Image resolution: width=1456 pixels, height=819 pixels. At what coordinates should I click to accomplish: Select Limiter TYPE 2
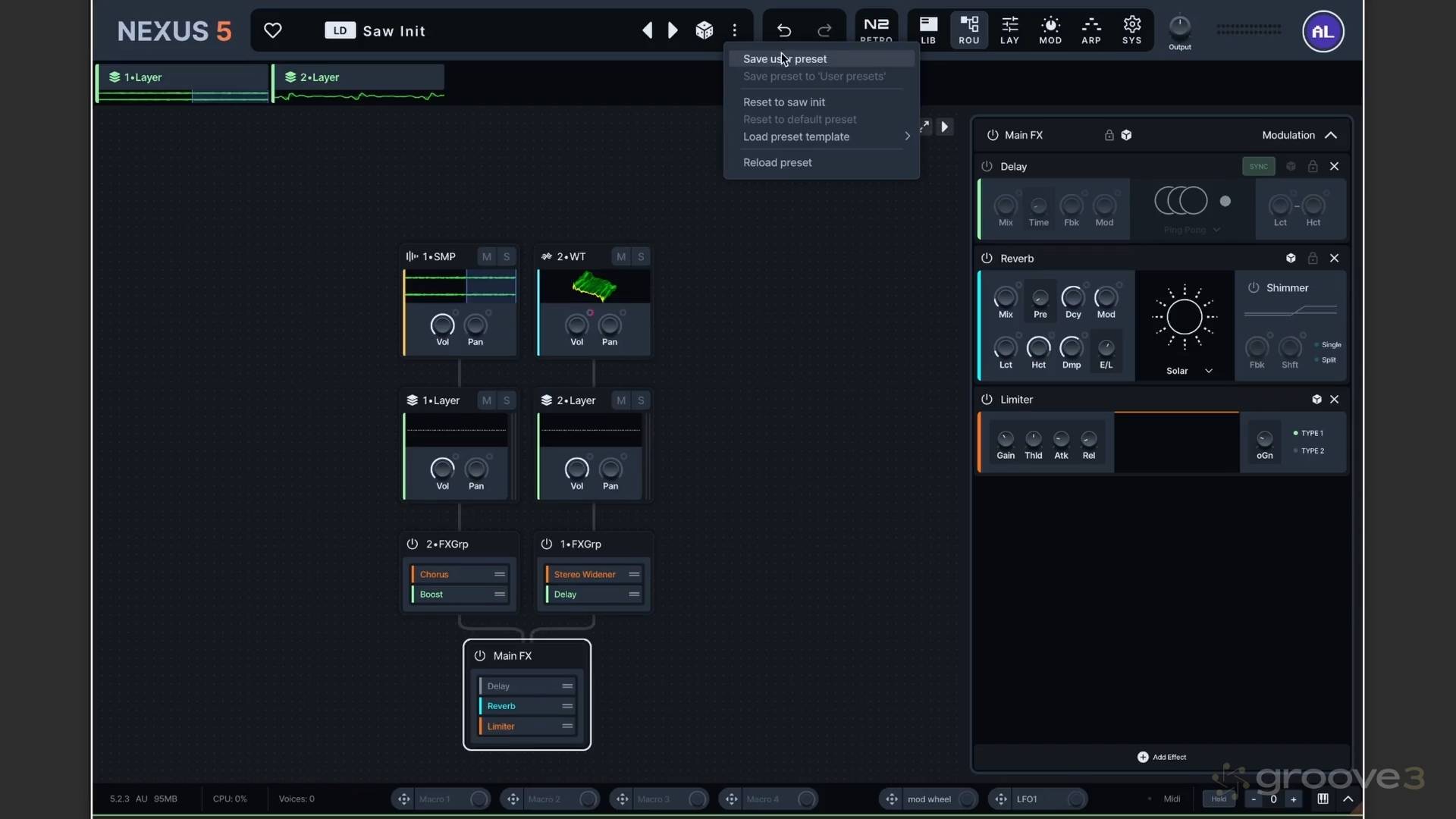(x=1309, y=450)
